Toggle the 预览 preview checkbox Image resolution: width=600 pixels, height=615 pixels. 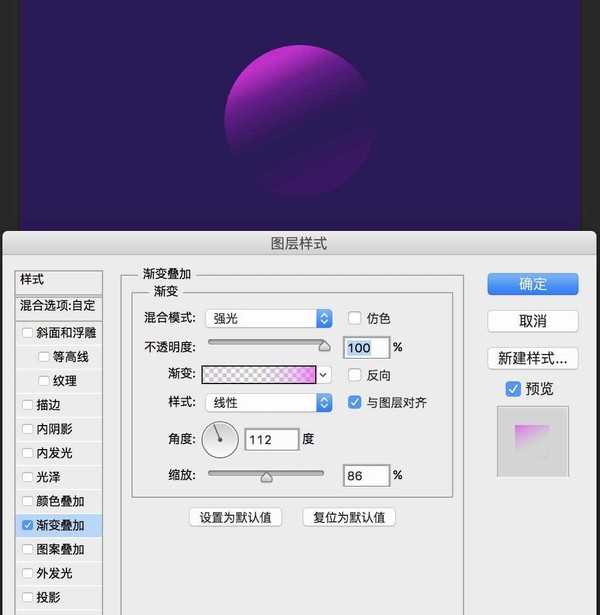(513, 388)
